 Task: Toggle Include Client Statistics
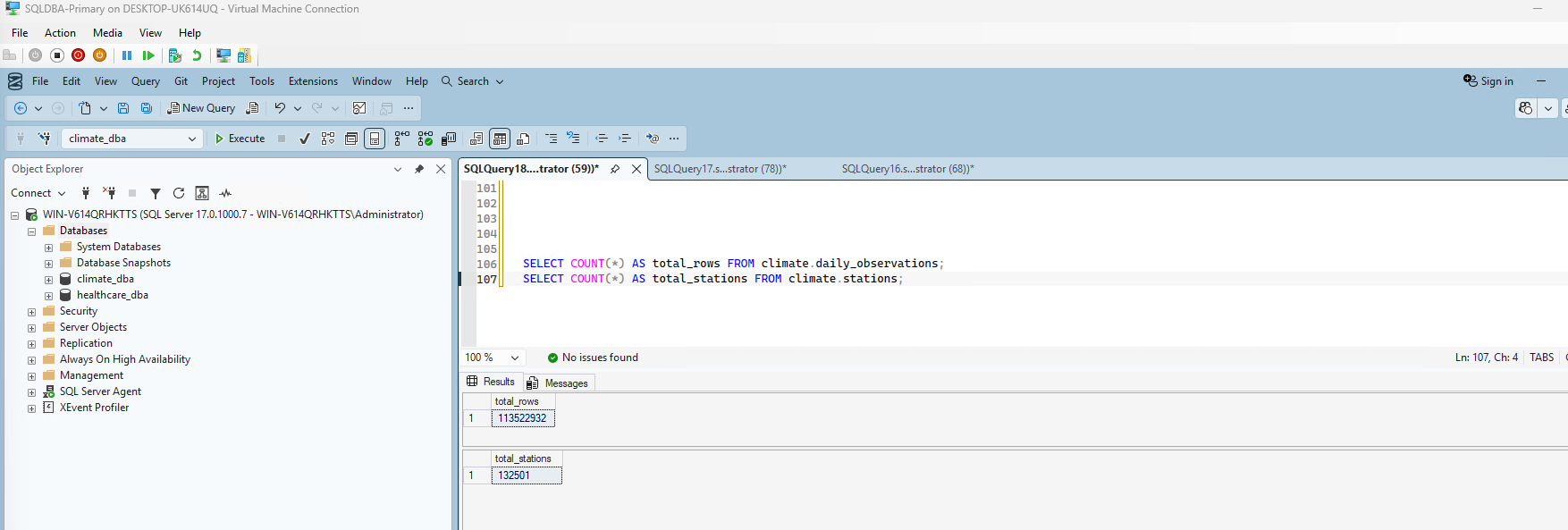coord(449,139)
